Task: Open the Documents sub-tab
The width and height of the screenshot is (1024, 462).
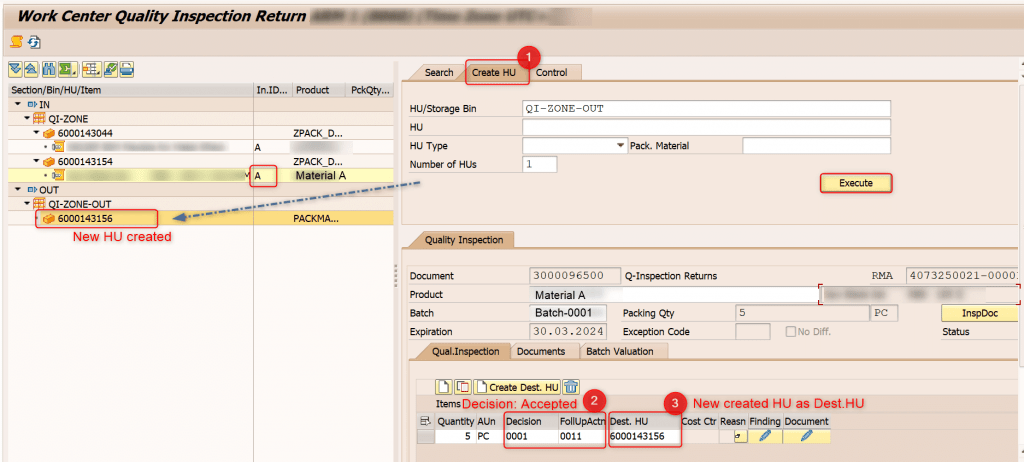Action: pyautogui.click(x=541, y=351)
